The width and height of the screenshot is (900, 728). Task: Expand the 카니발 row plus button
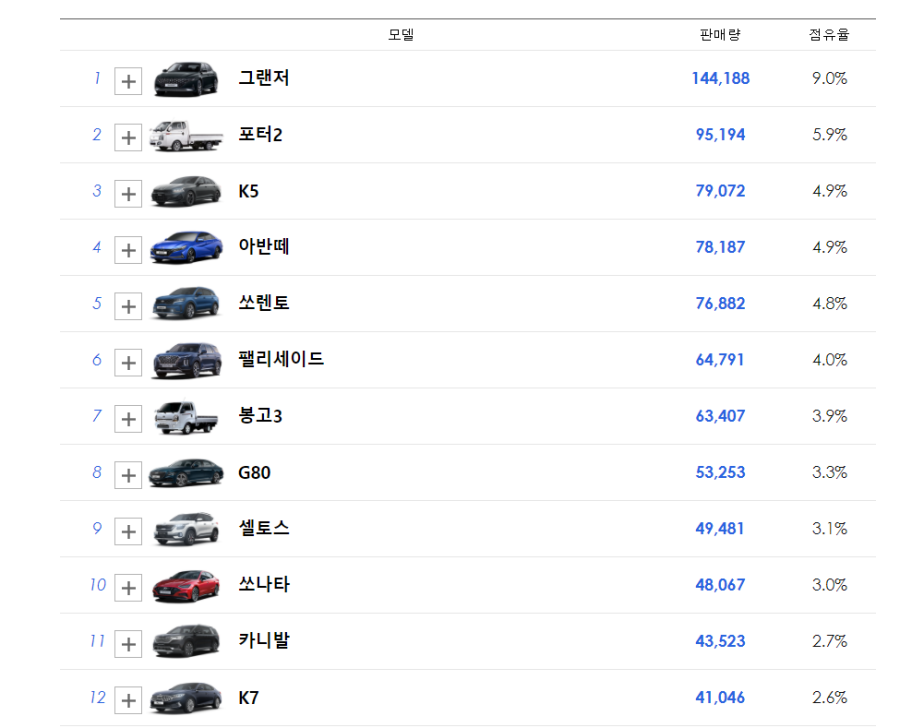[128, 644]
